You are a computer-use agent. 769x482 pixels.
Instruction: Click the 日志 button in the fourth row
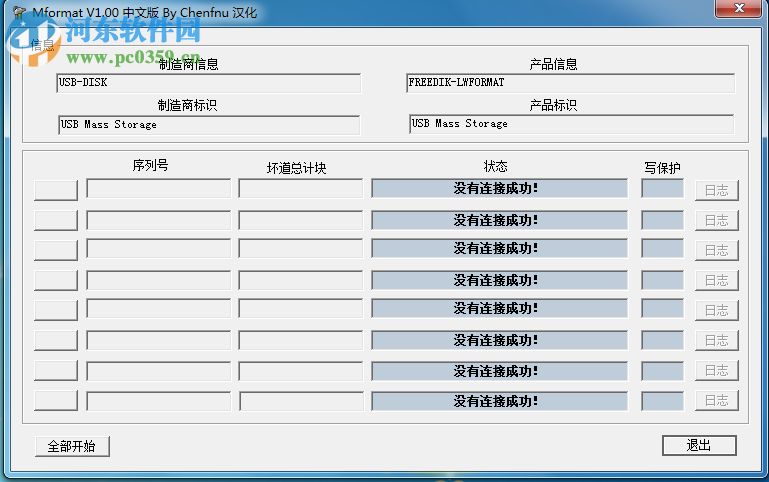point(717,280)
